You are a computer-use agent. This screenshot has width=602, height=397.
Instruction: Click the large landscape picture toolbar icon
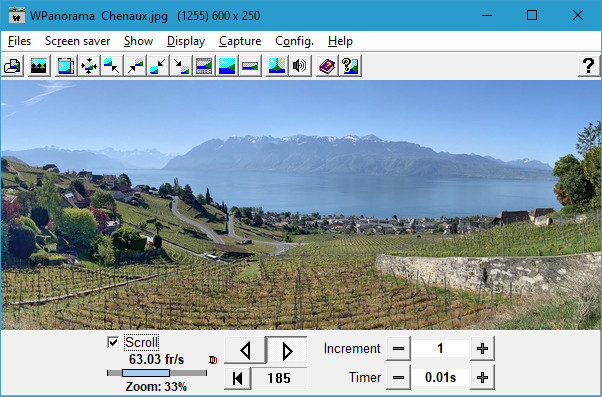point(227,66)
